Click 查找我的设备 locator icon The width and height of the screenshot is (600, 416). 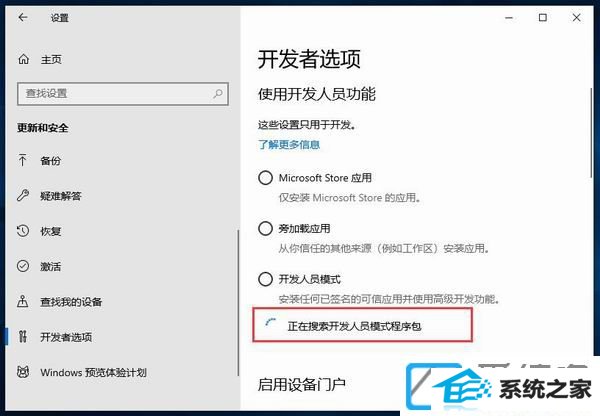23,302
